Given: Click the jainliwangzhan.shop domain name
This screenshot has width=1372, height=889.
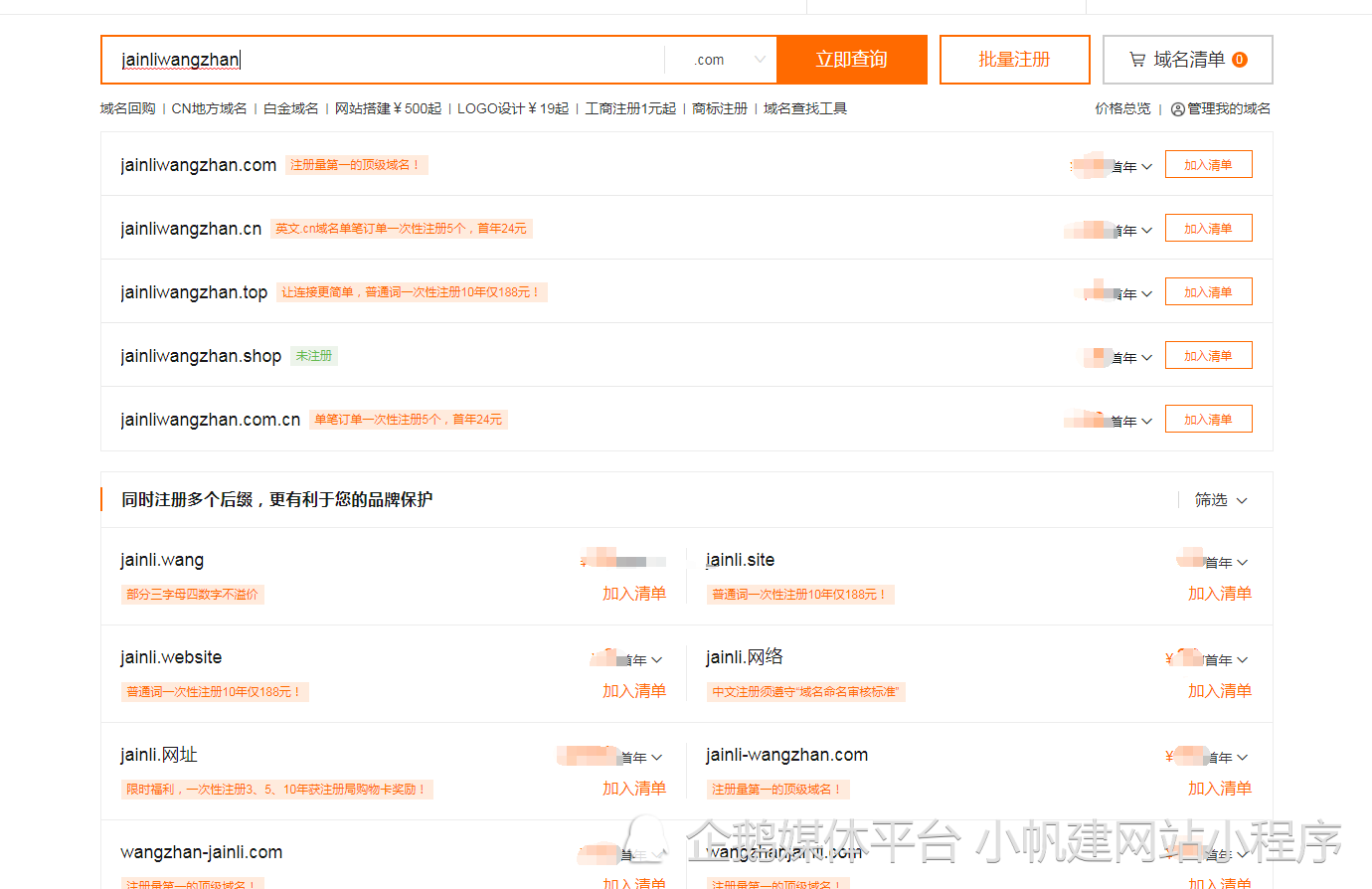Looking at the screenshot, I should click(201, 356).
